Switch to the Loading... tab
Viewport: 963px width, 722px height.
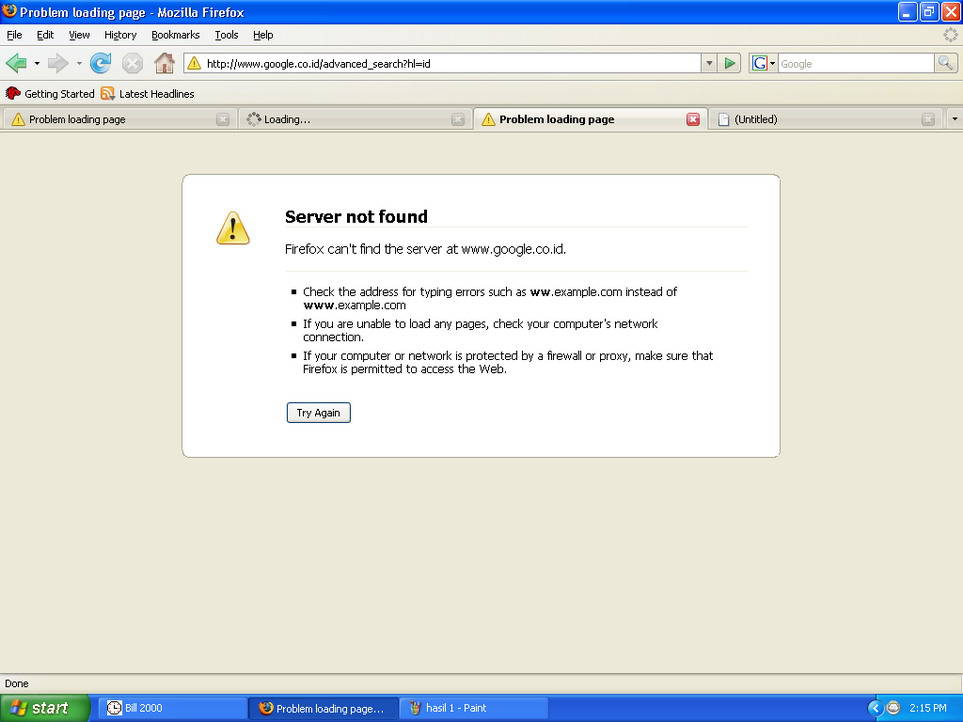[354, 119]
